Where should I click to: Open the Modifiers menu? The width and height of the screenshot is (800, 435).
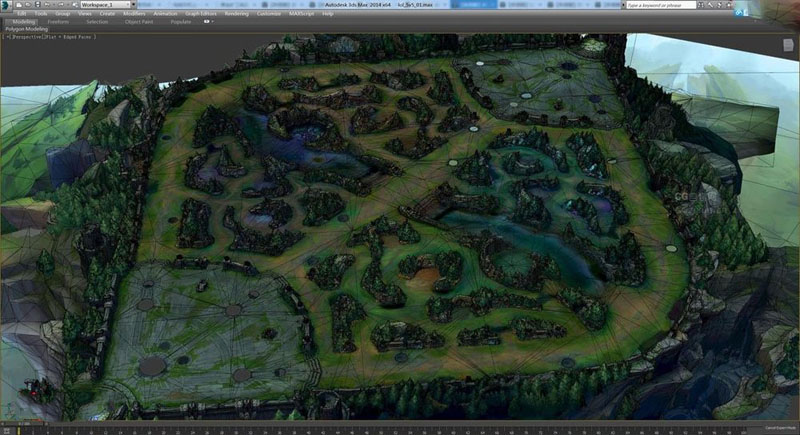(134, 14)
